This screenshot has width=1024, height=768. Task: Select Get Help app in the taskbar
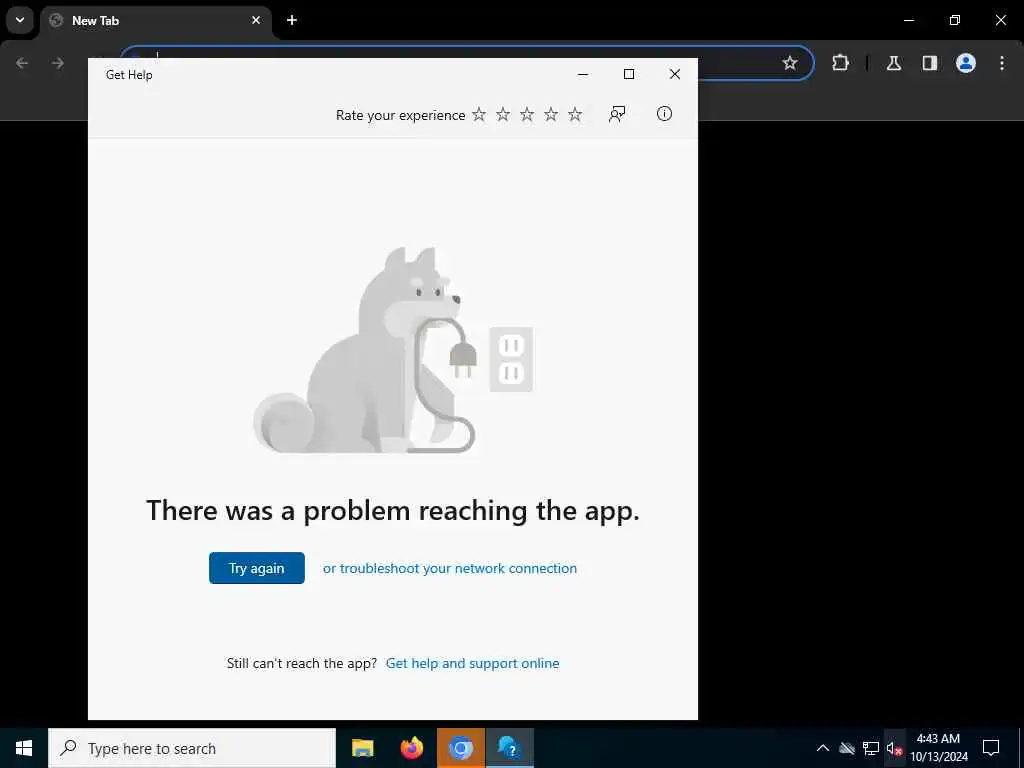(509, 748)
